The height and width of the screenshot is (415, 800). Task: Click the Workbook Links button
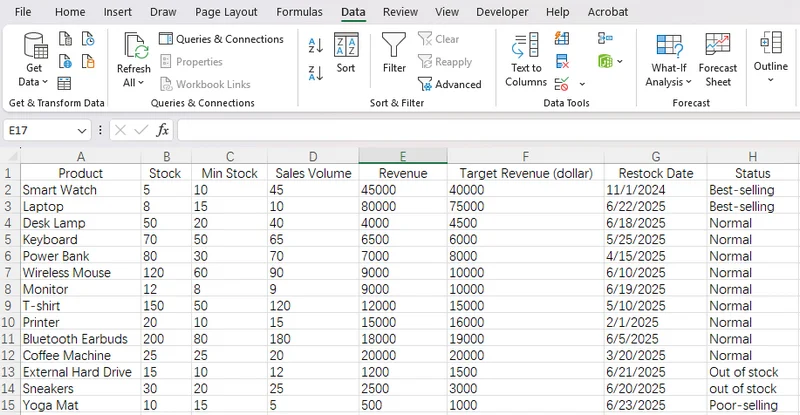point(205,84)
